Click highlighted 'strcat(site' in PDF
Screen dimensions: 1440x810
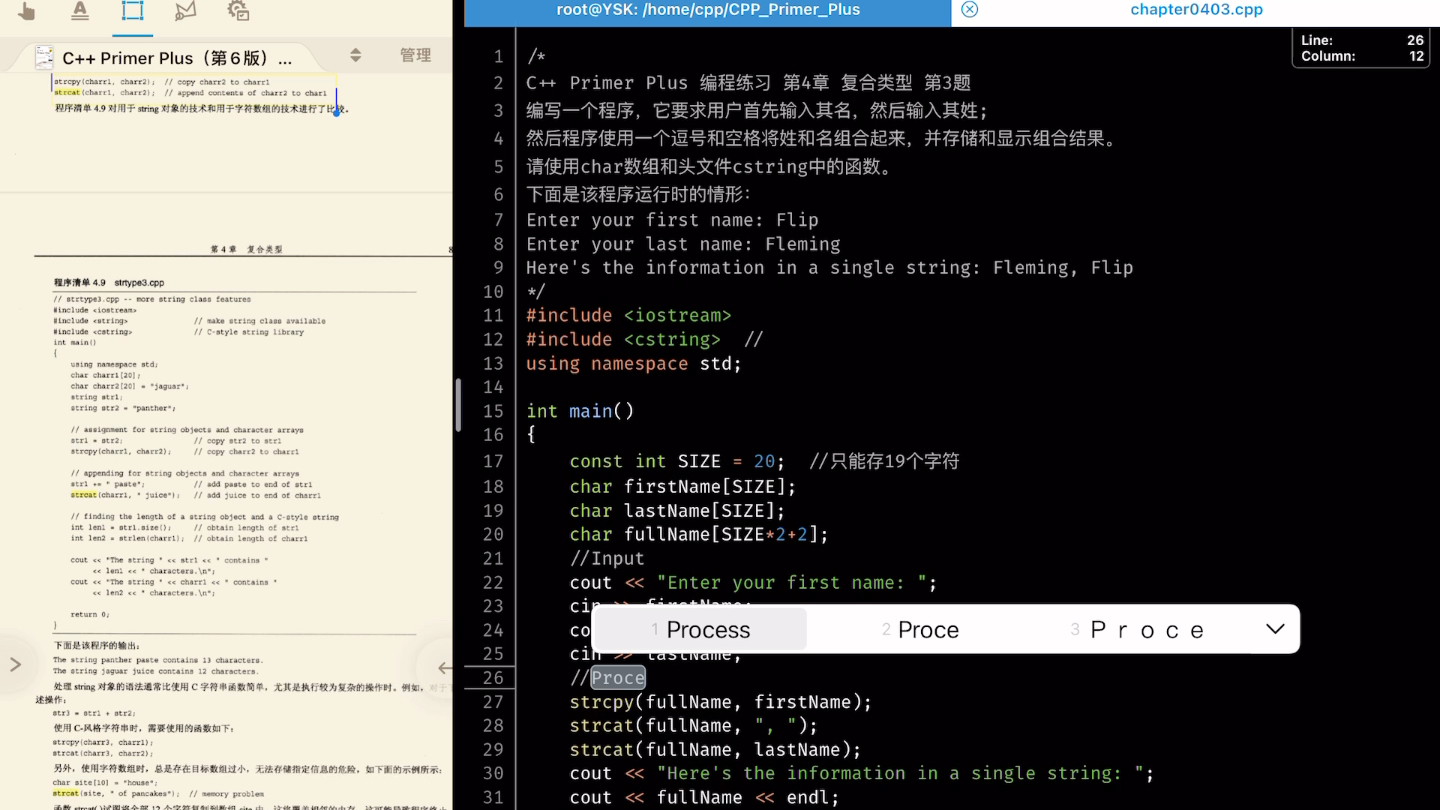tap(74, 793)
